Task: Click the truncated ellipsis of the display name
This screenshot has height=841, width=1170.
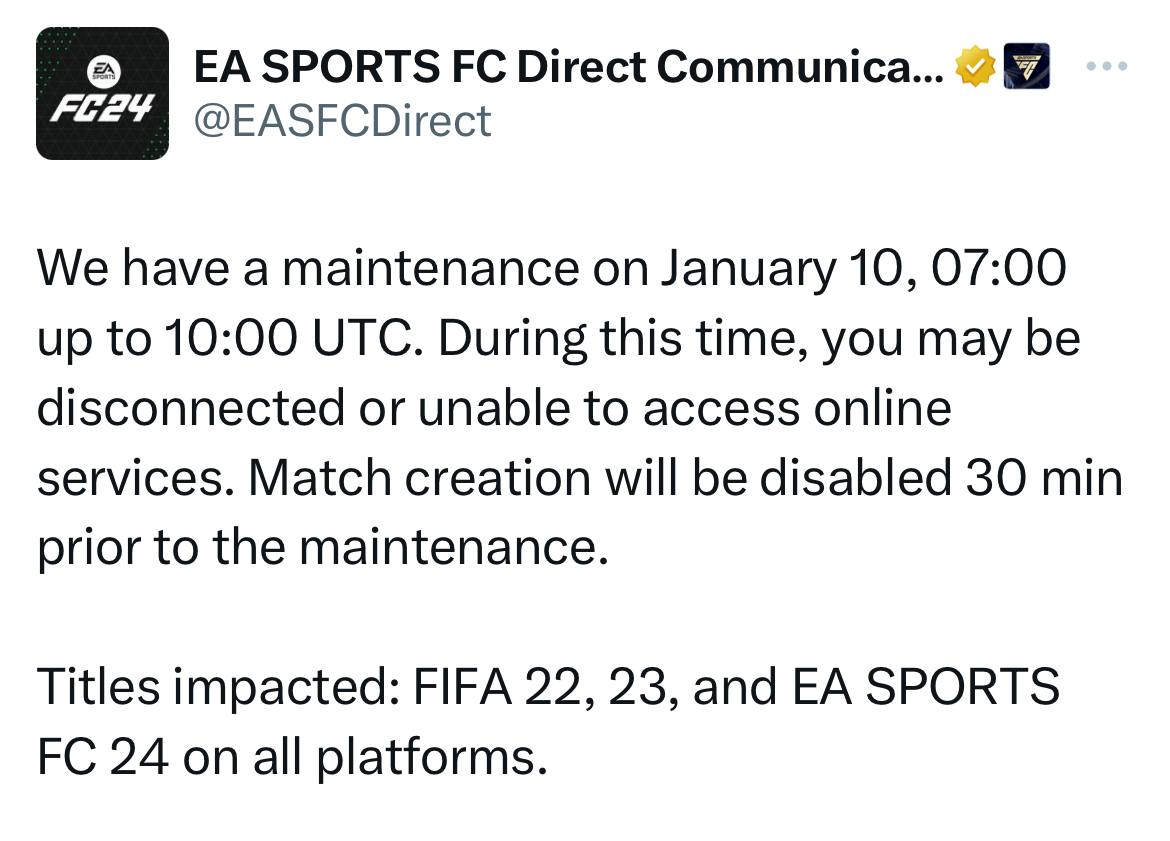Action: [928, 77]
